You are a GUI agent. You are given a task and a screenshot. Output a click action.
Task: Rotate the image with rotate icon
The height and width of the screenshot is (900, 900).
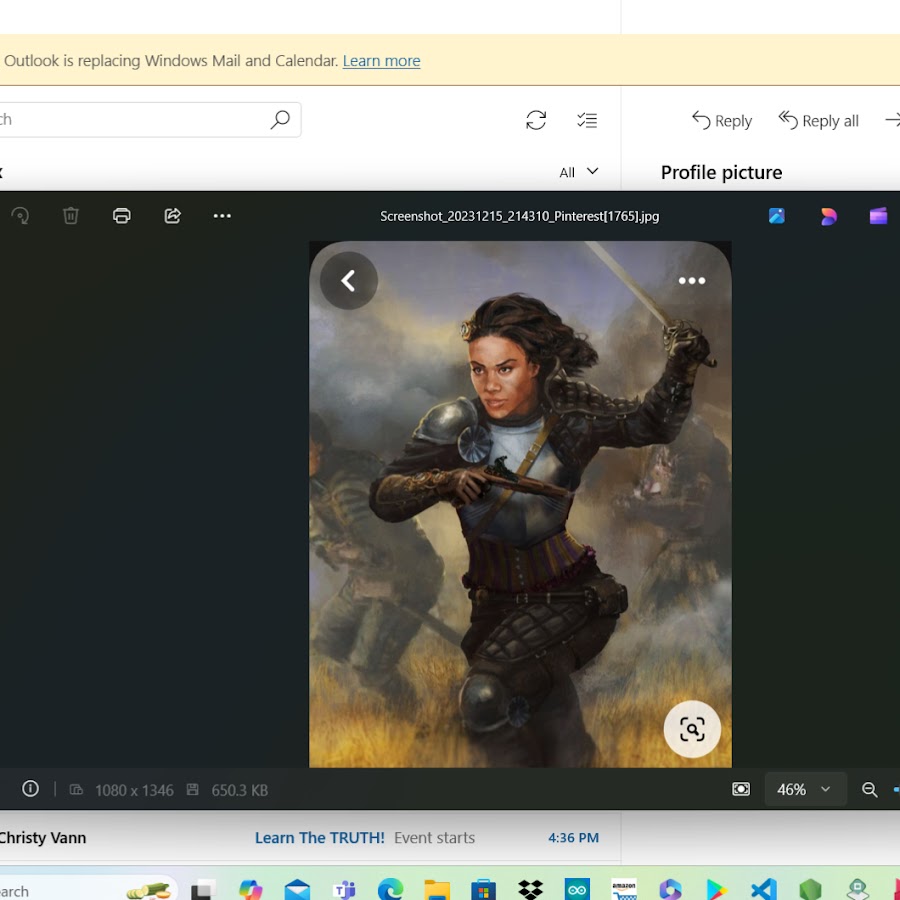[19, 216]
